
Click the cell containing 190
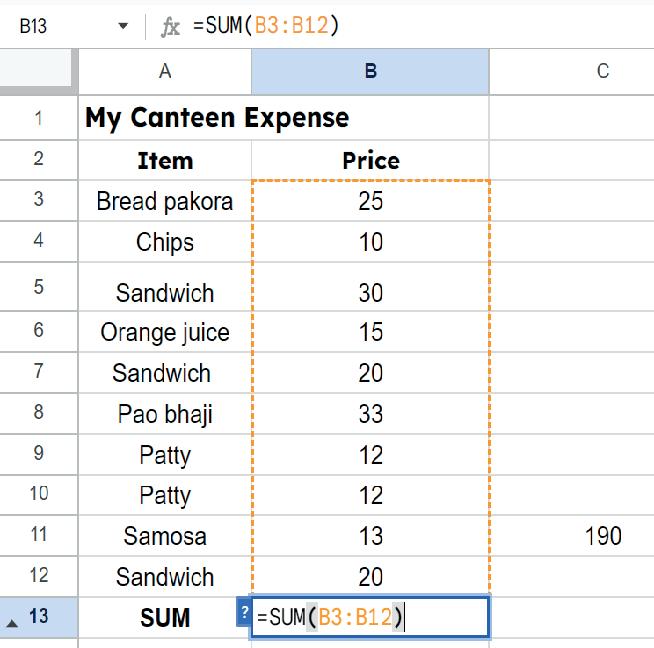(x=602, y=536)
